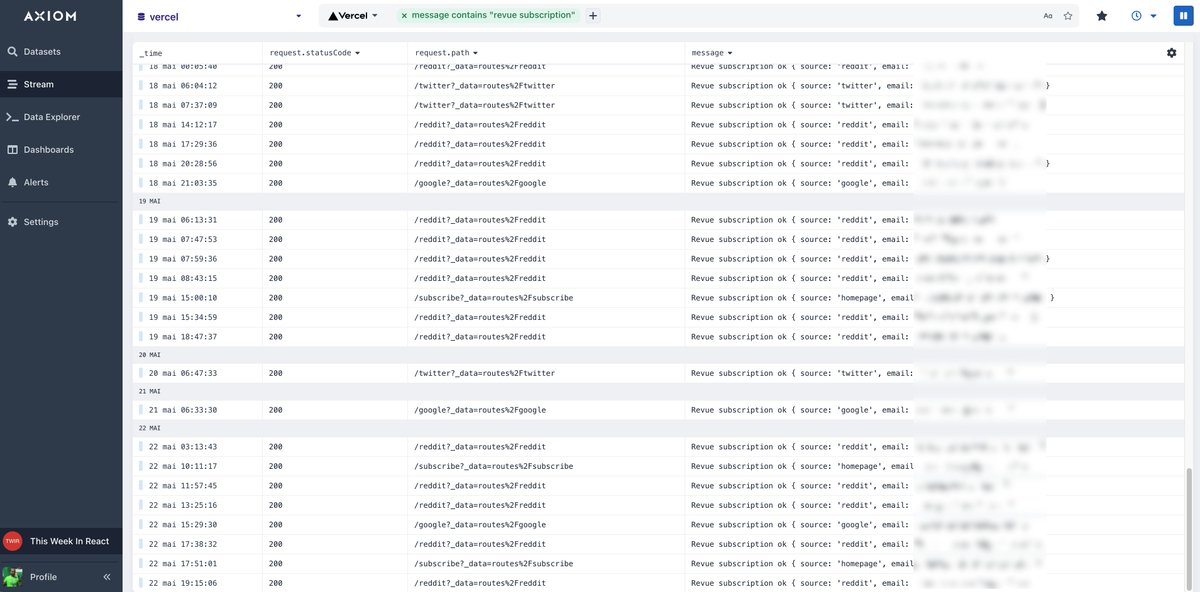Open the Alerts panel
1200x592 pixels.
click(x=34, y=181)
